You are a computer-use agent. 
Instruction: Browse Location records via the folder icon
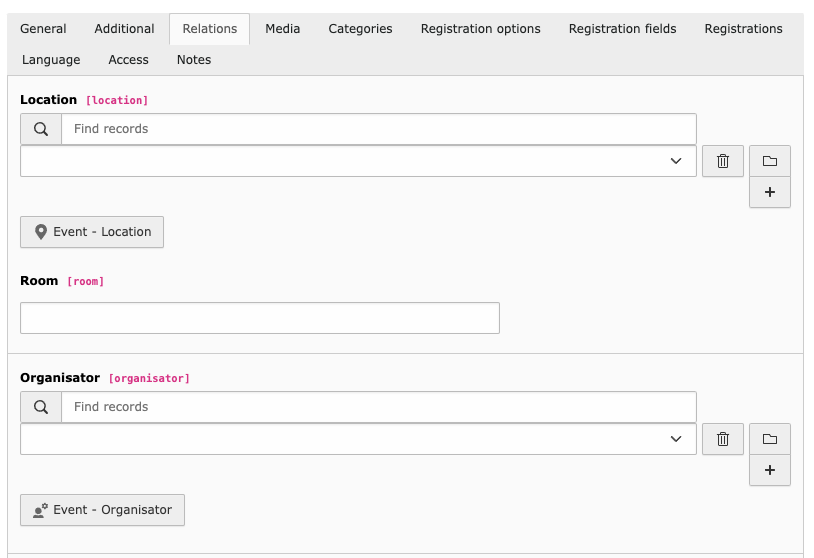[770, 161]
